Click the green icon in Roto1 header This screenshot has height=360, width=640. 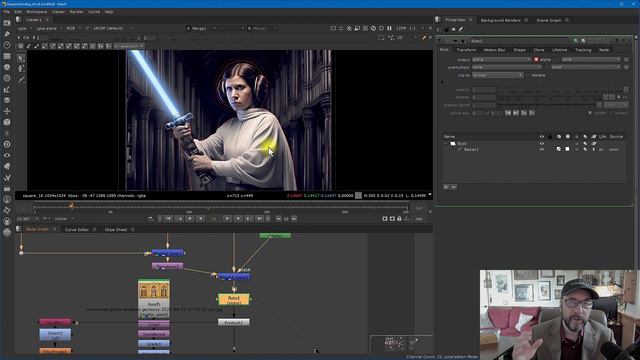(576, 41)
